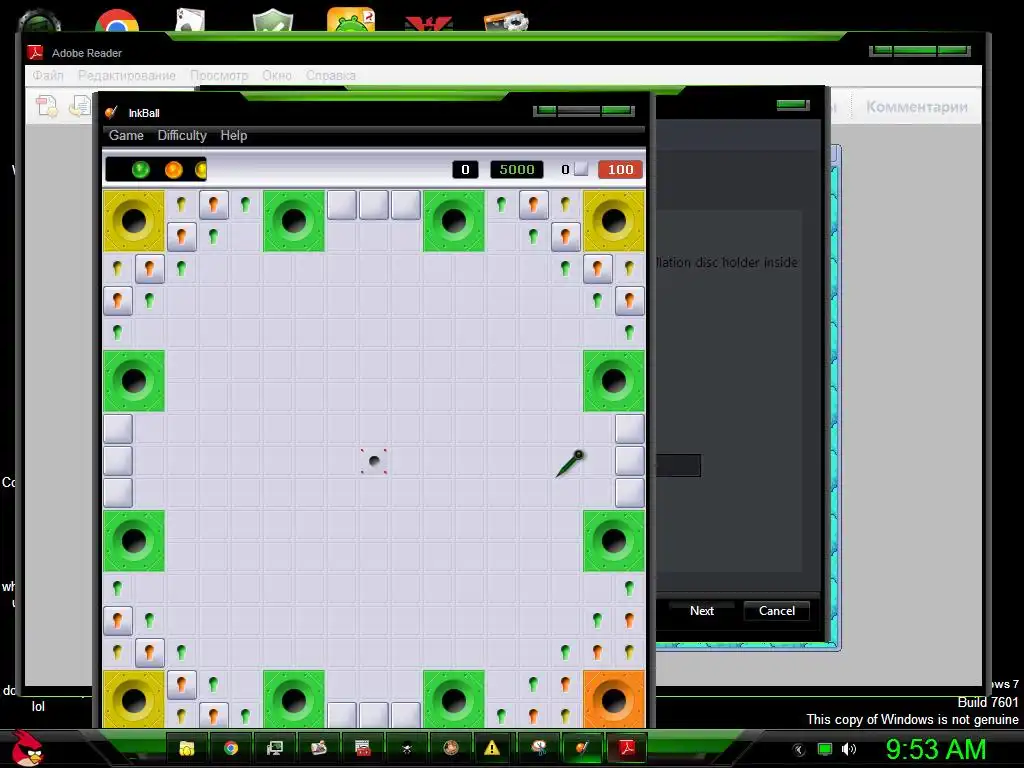Viewport: 1024px width, 768px height.
Task: Click the gray block counter icon beside 0
Action: click(x=581, y=169)
